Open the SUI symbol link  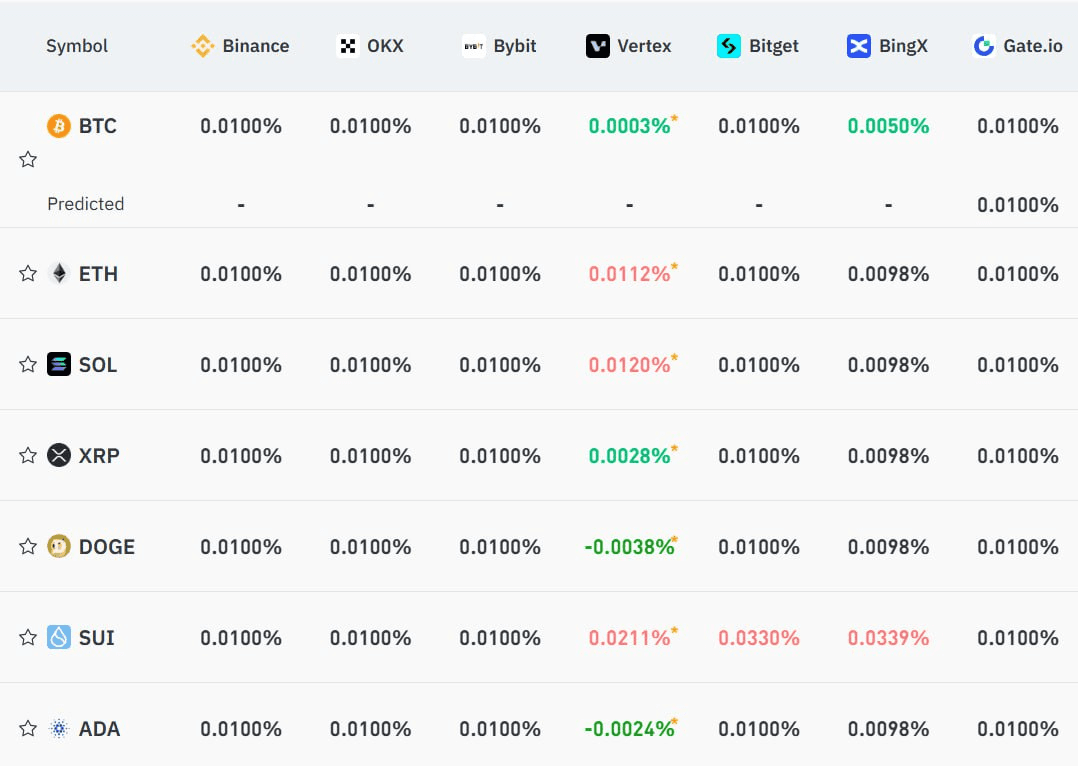[x=97, y=637]
